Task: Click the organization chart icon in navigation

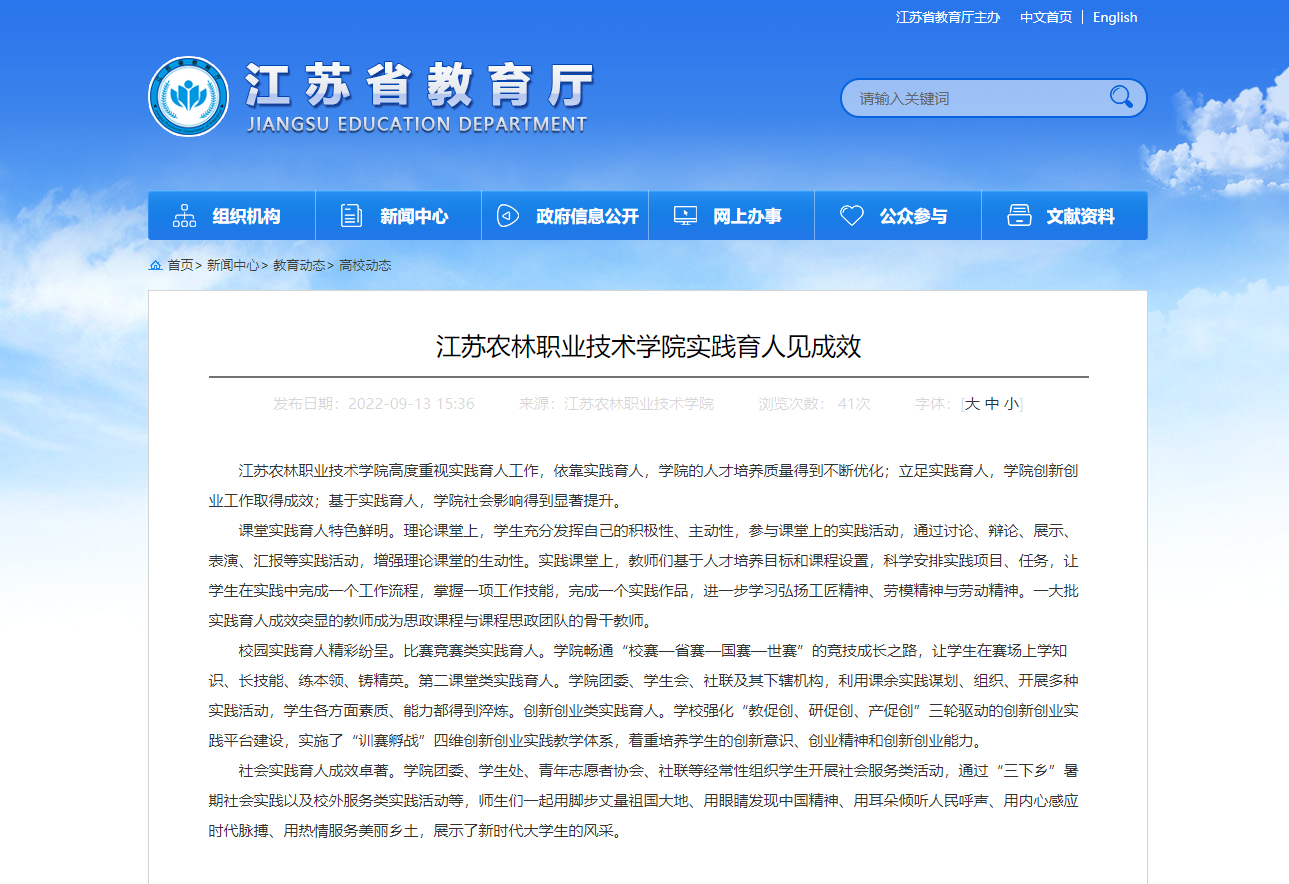Action: pyautogui.click(x=185, y=216)
